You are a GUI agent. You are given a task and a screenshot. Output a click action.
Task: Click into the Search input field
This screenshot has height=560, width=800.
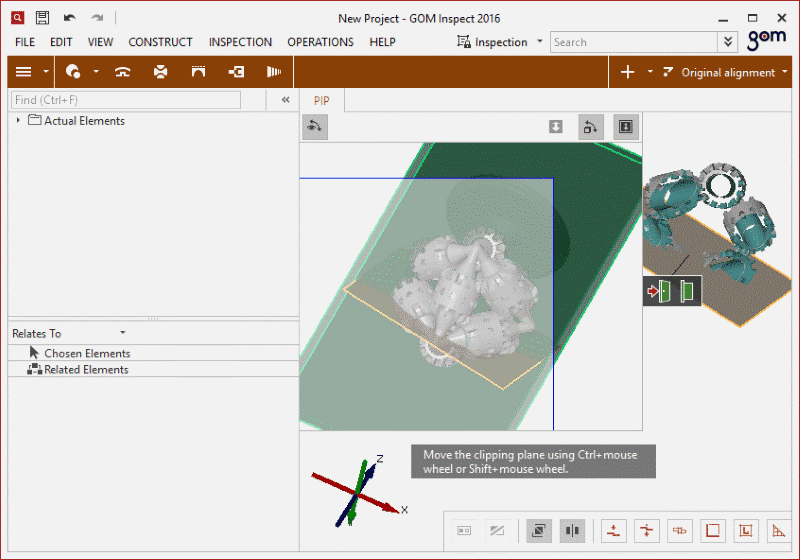pyautogui.click(x=634, y=42)
